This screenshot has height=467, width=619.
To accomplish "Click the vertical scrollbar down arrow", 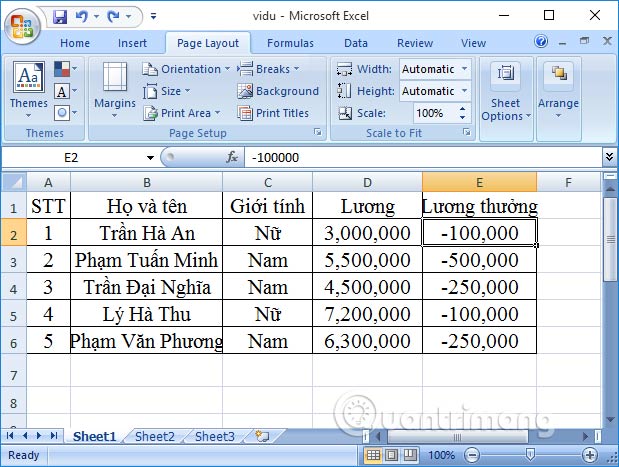I will 610,419.
